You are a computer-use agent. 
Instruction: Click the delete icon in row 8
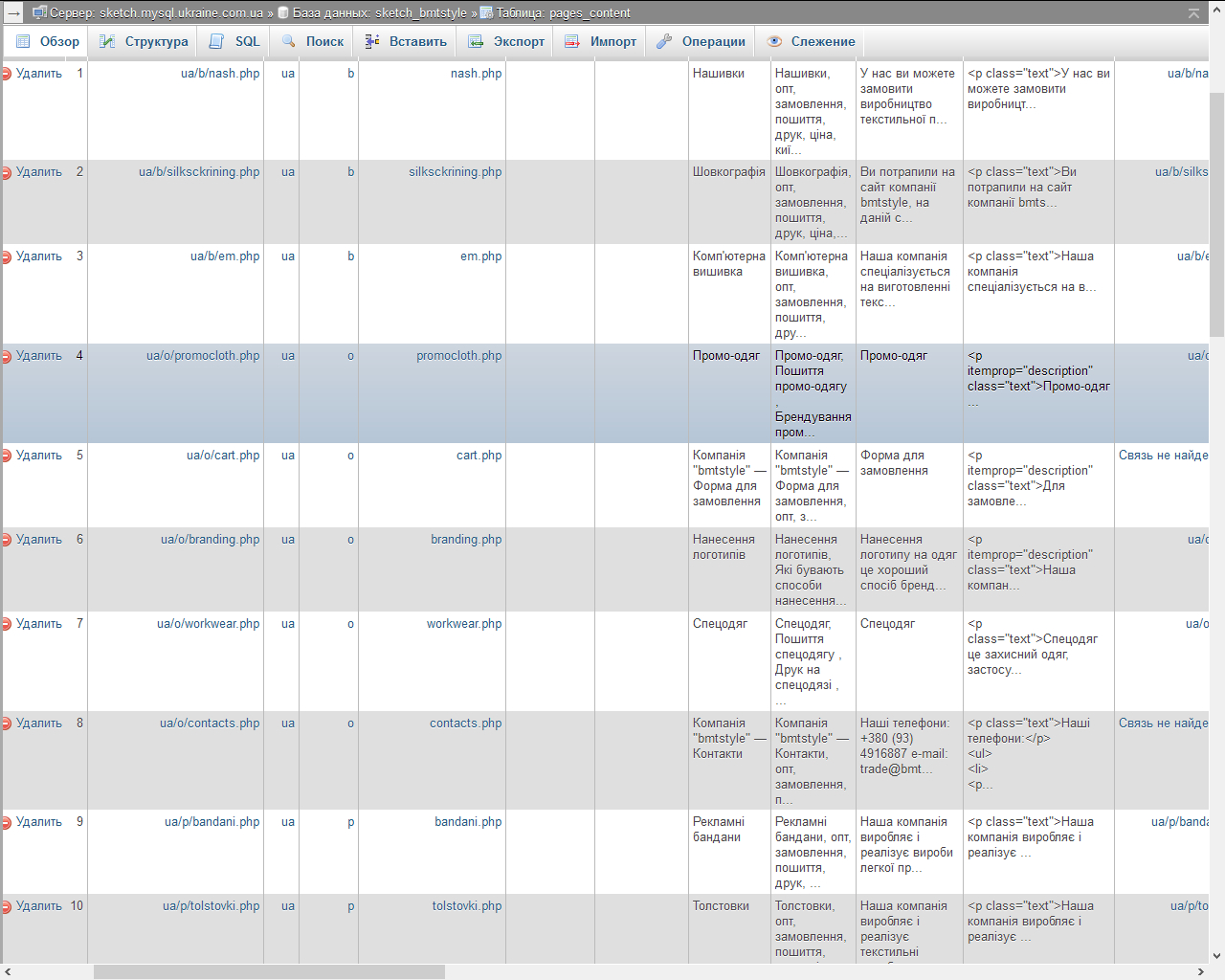[6, 724]
